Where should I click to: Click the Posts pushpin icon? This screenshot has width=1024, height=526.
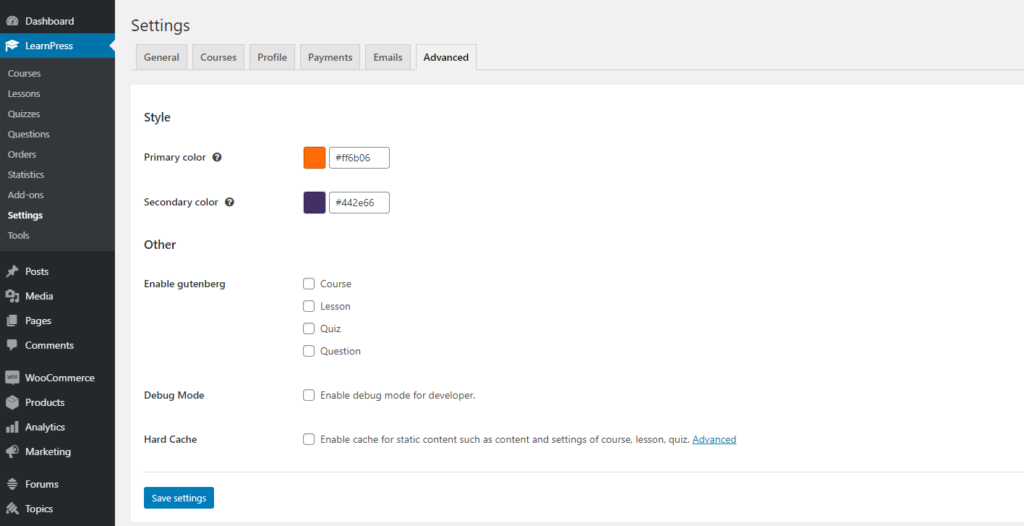(x=12, y=272)
